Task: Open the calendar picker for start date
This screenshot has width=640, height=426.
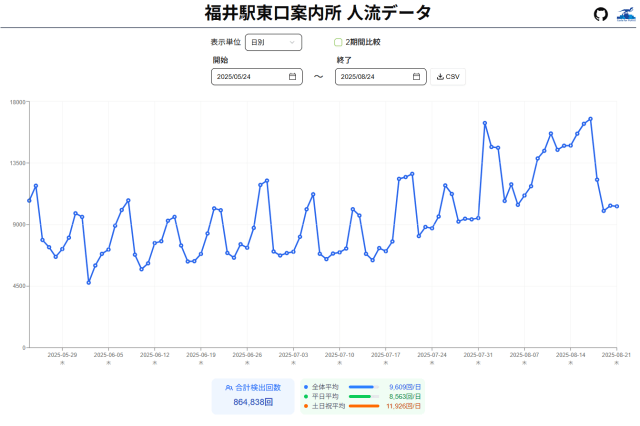Action: (292, 77)
